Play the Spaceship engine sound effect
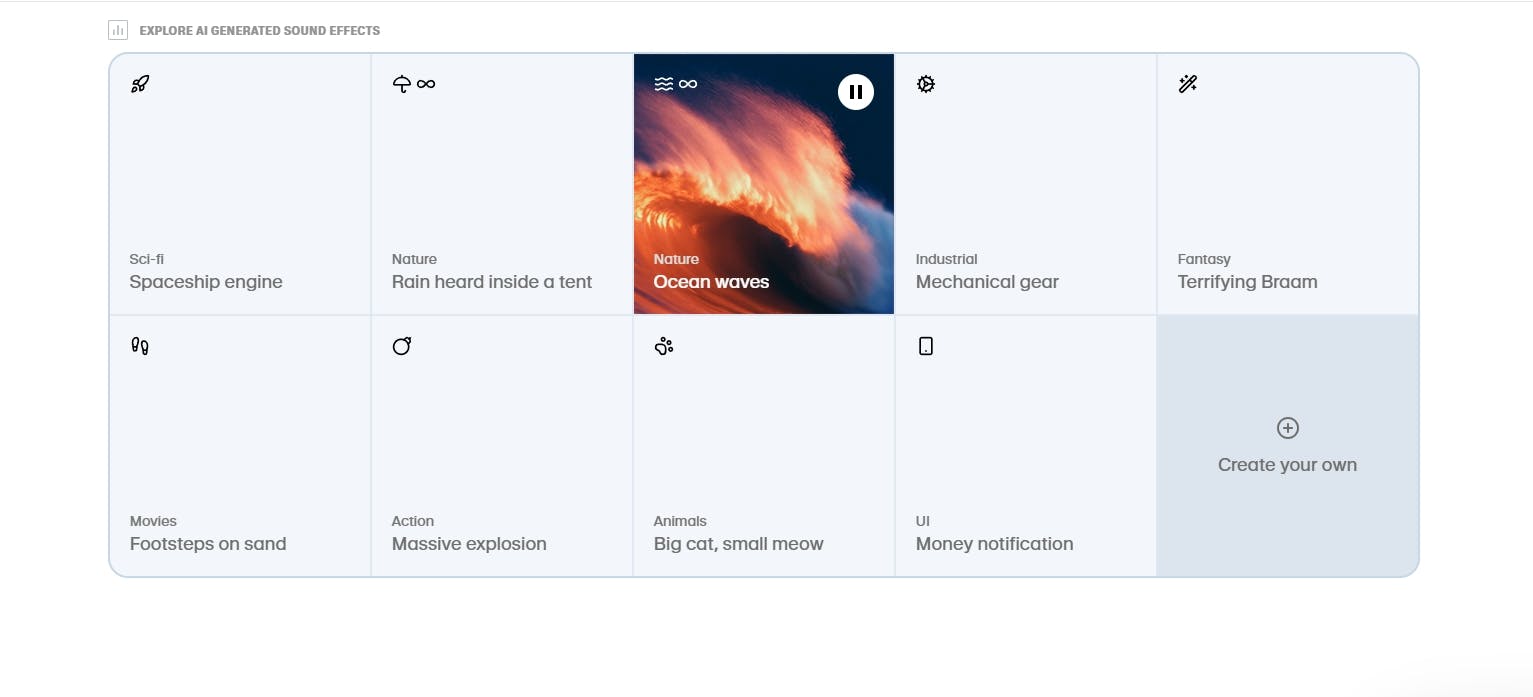1533x697 pixels. [x=206, y=282]
